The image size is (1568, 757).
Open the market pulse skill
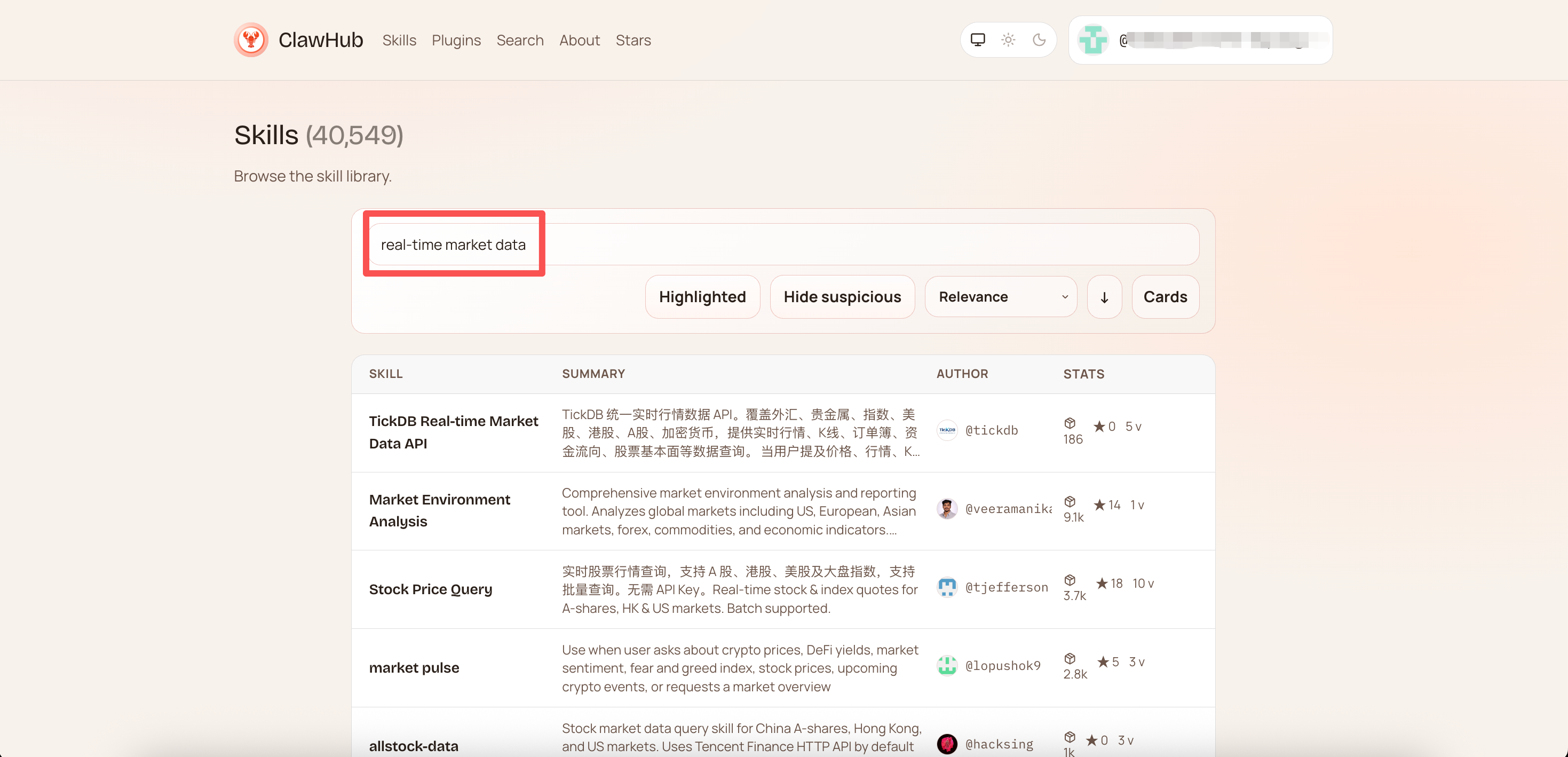[414, 668]
